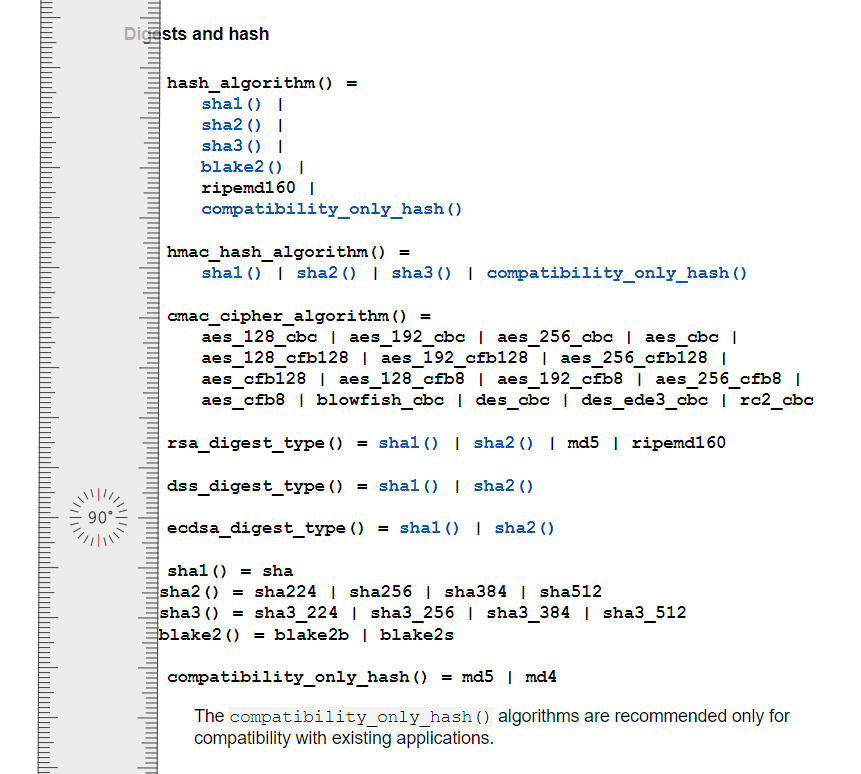The image size is (861, 774).
Task: Click the 'aes_256_cfb128' cipher name
Action: 634,358
